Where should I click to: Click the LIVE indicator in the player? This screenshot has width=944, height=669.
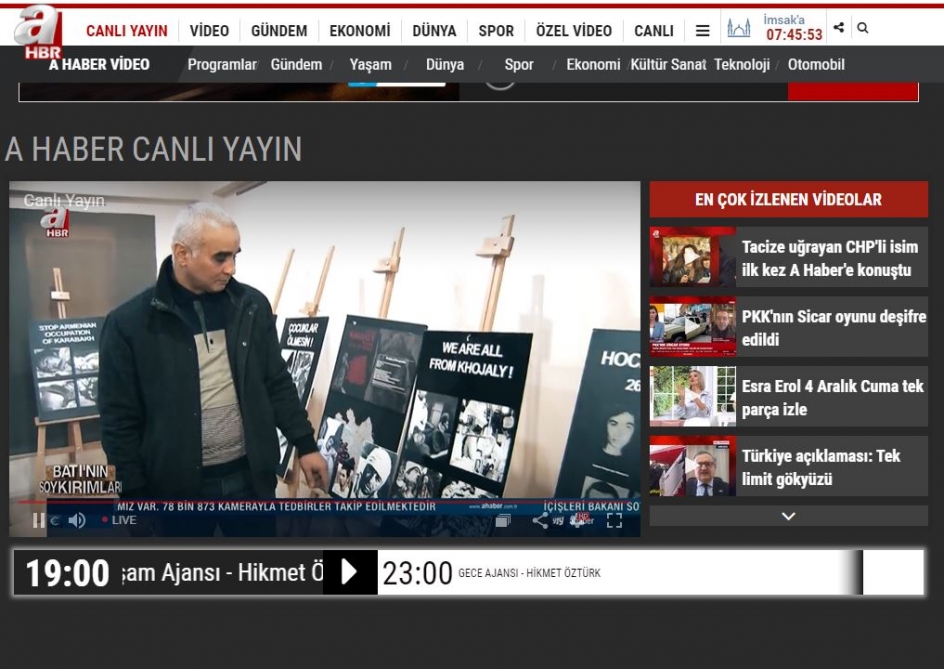[x=119, y=520]
